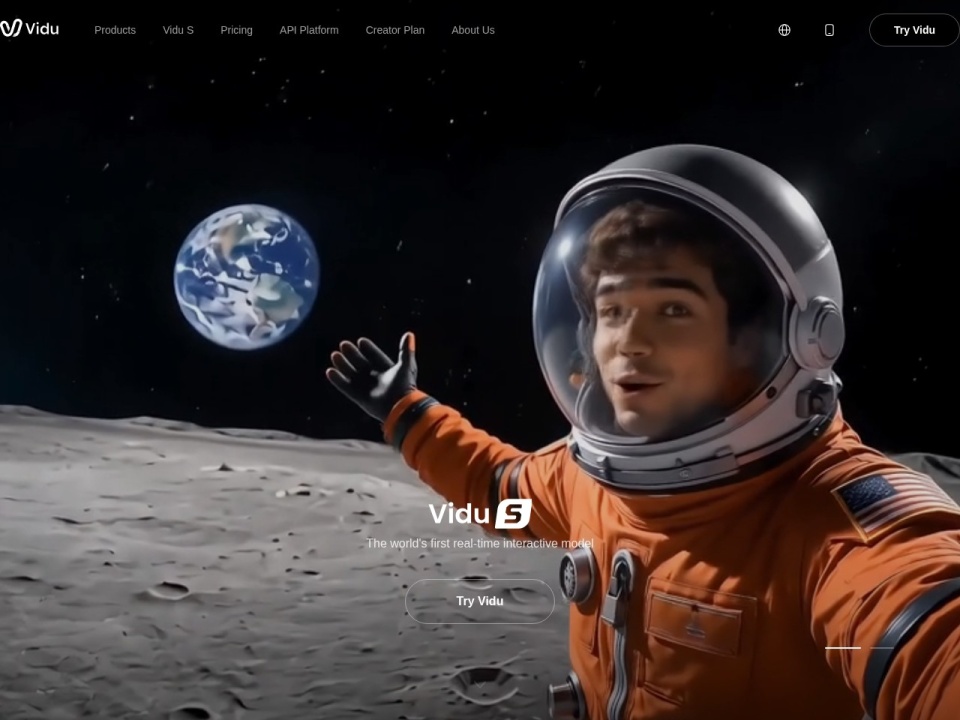Open the language globe icon
Image resolution: width=960 pixels, height=720 pixels.
coord(784,30)
